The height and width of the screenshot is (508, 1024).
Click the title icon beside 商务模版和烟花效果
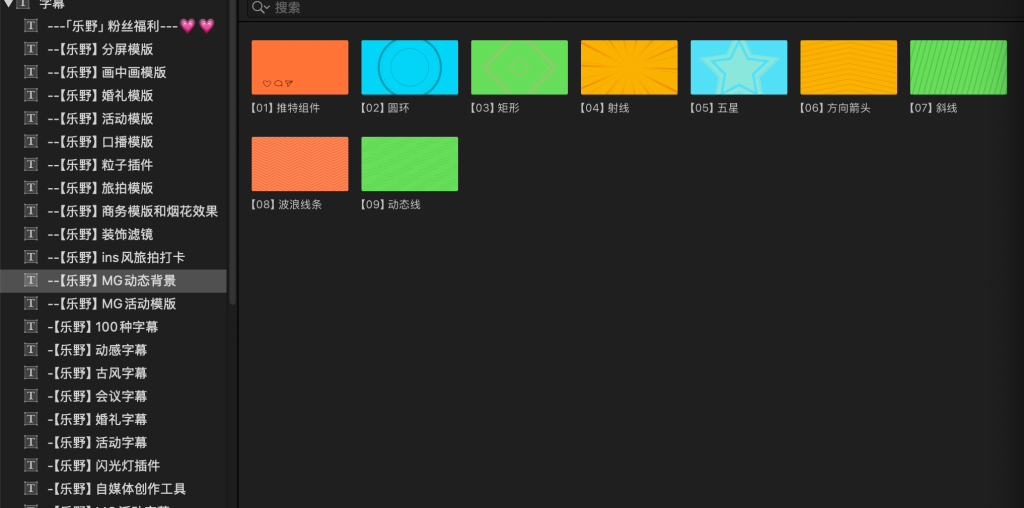pyautogui.click(x=31, y=211)
